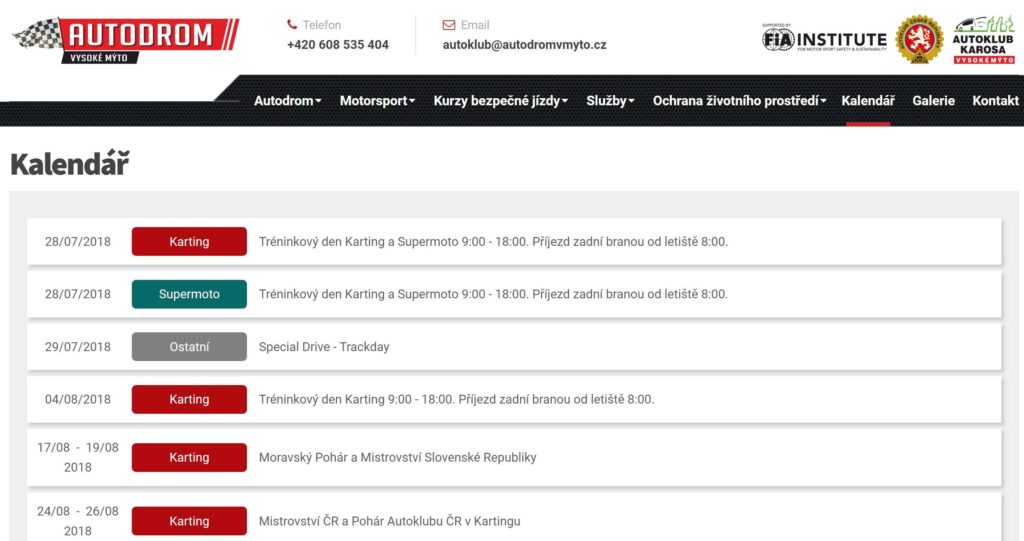Select the gray Ostatní category badge

[x=189, y=347]
